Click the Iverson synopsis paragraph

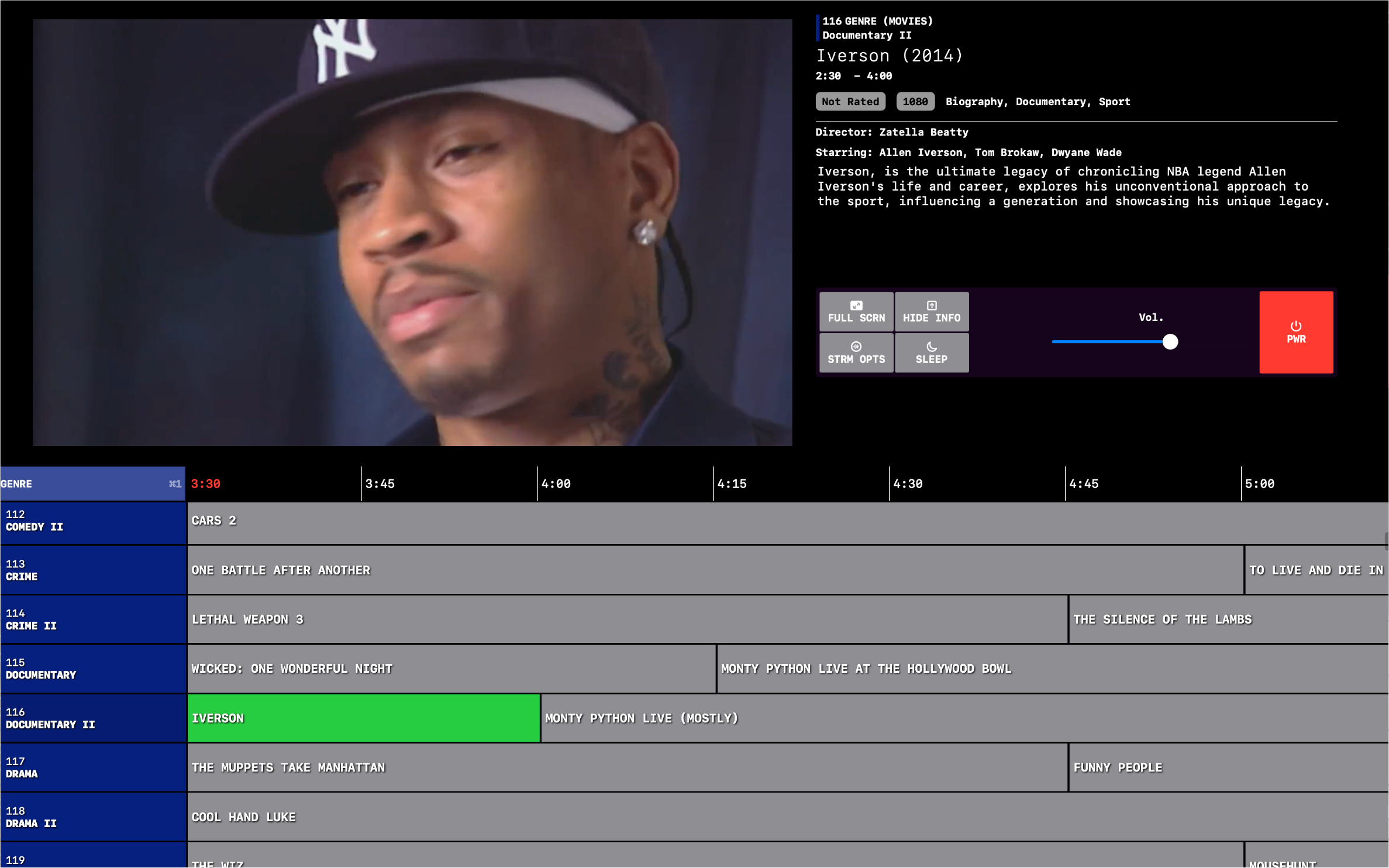[x=1073, y=186]
